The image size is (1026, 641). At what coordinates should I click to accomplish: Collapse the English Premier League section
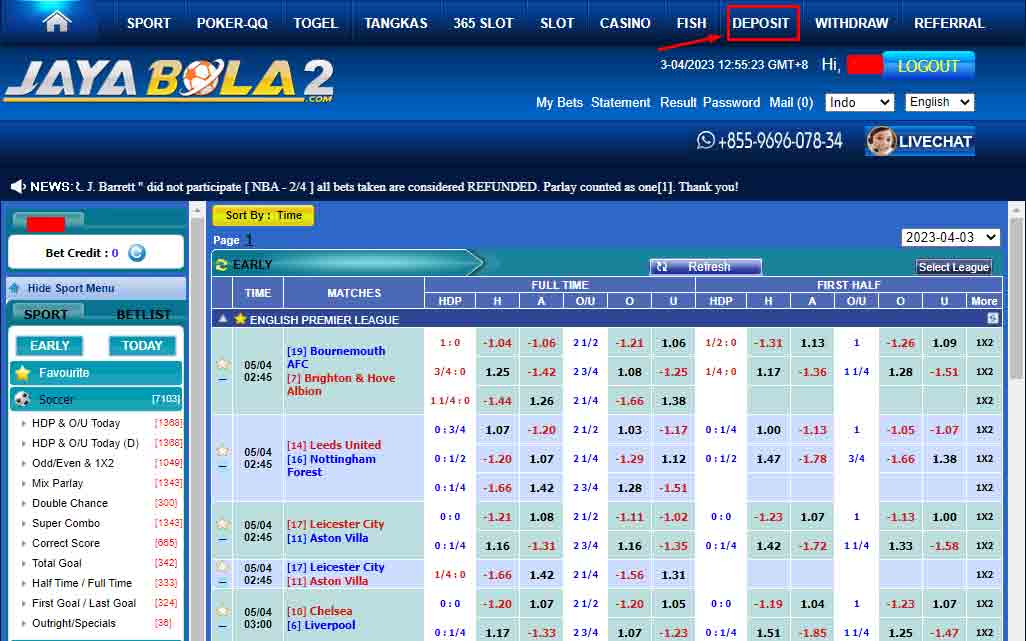point(222,319)
